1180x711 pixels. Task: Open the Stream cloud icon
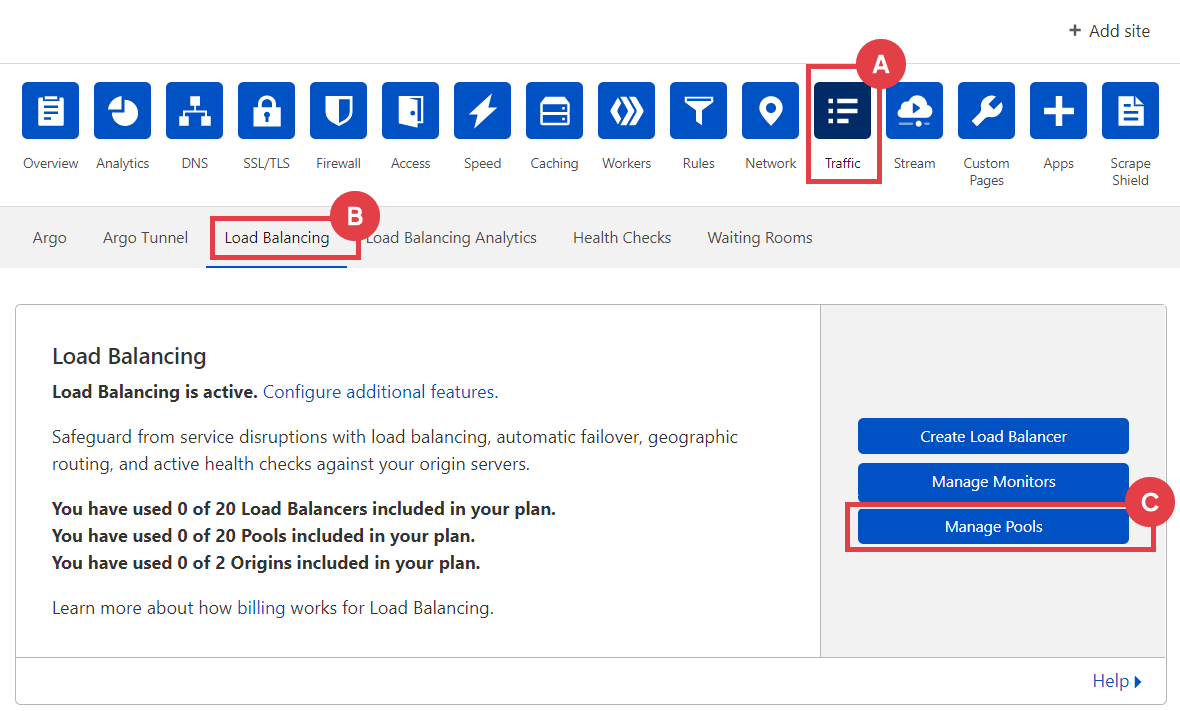(x=914, y=111)
